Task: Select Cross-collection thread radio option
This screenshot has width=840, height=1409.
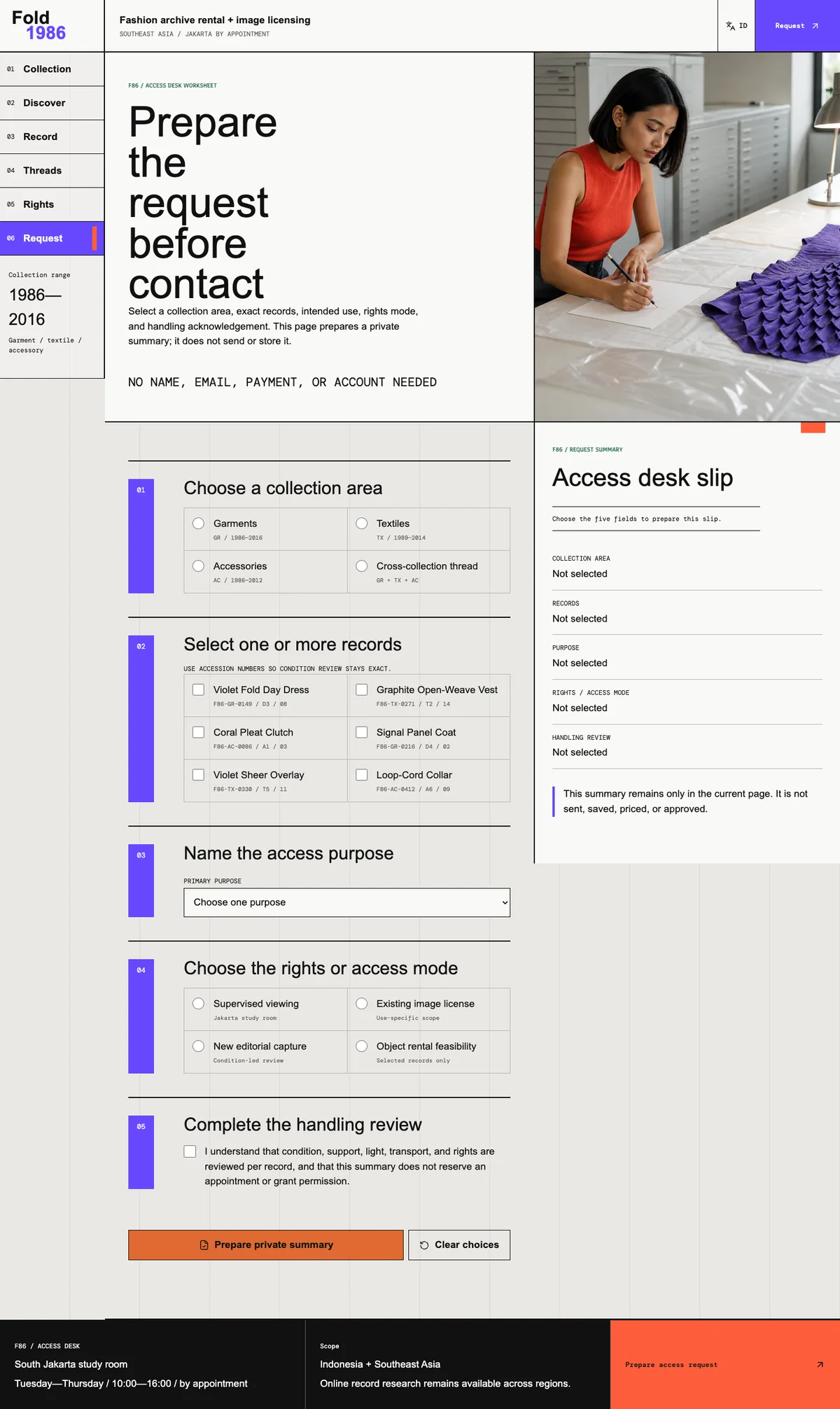Action: pos(362,566)
